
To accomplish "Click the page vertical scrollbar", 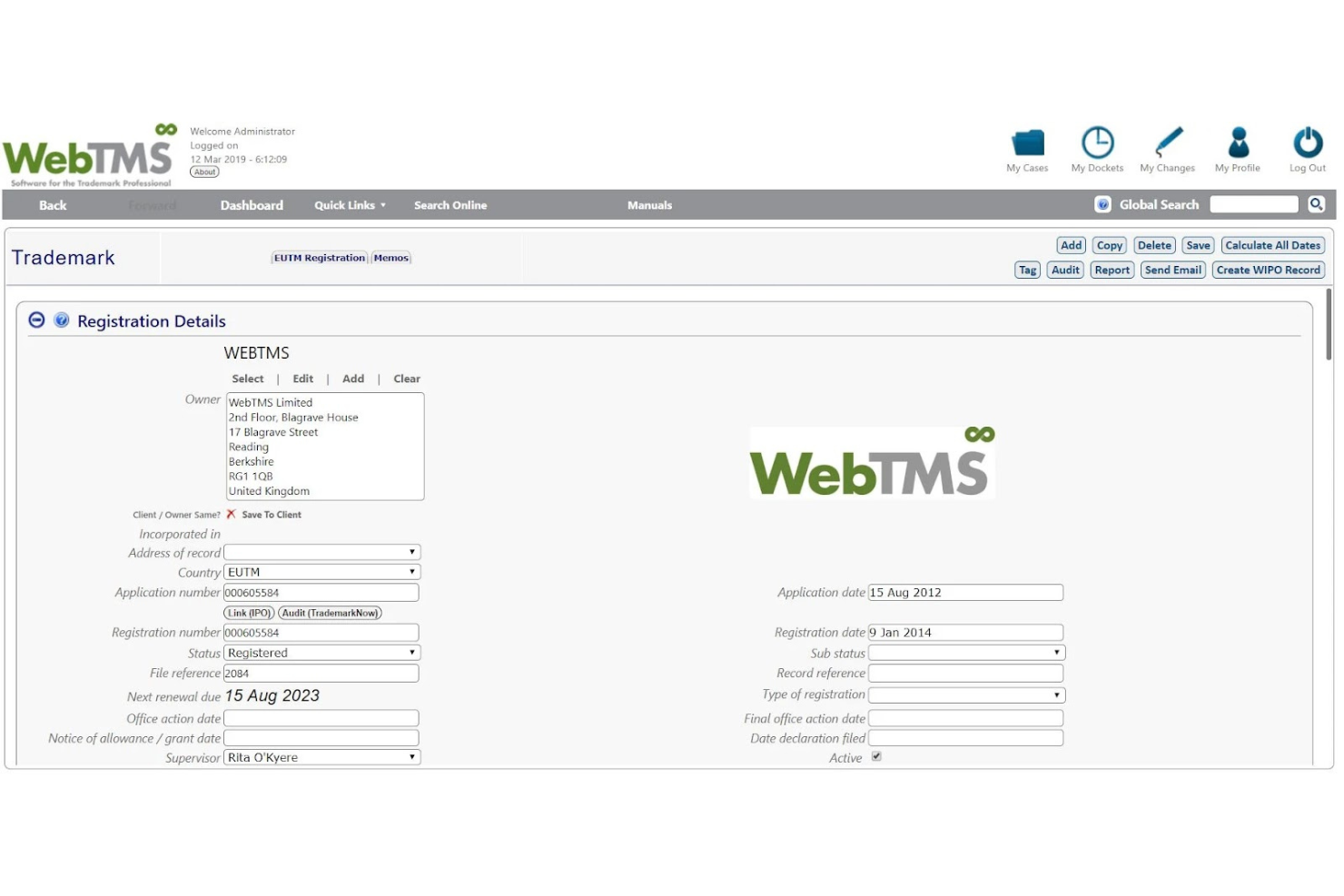I will 1329,324.
